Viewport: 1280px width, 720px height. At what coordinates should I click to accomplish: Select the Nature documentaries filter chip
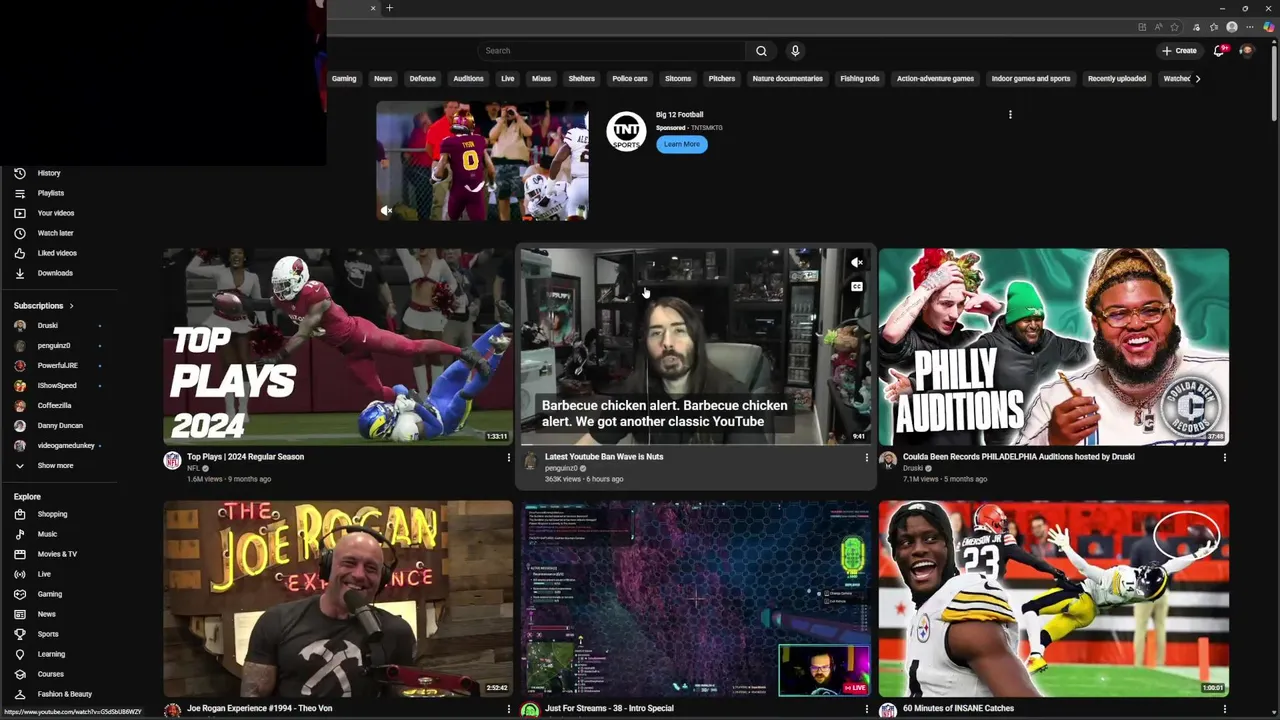[788, 79]
